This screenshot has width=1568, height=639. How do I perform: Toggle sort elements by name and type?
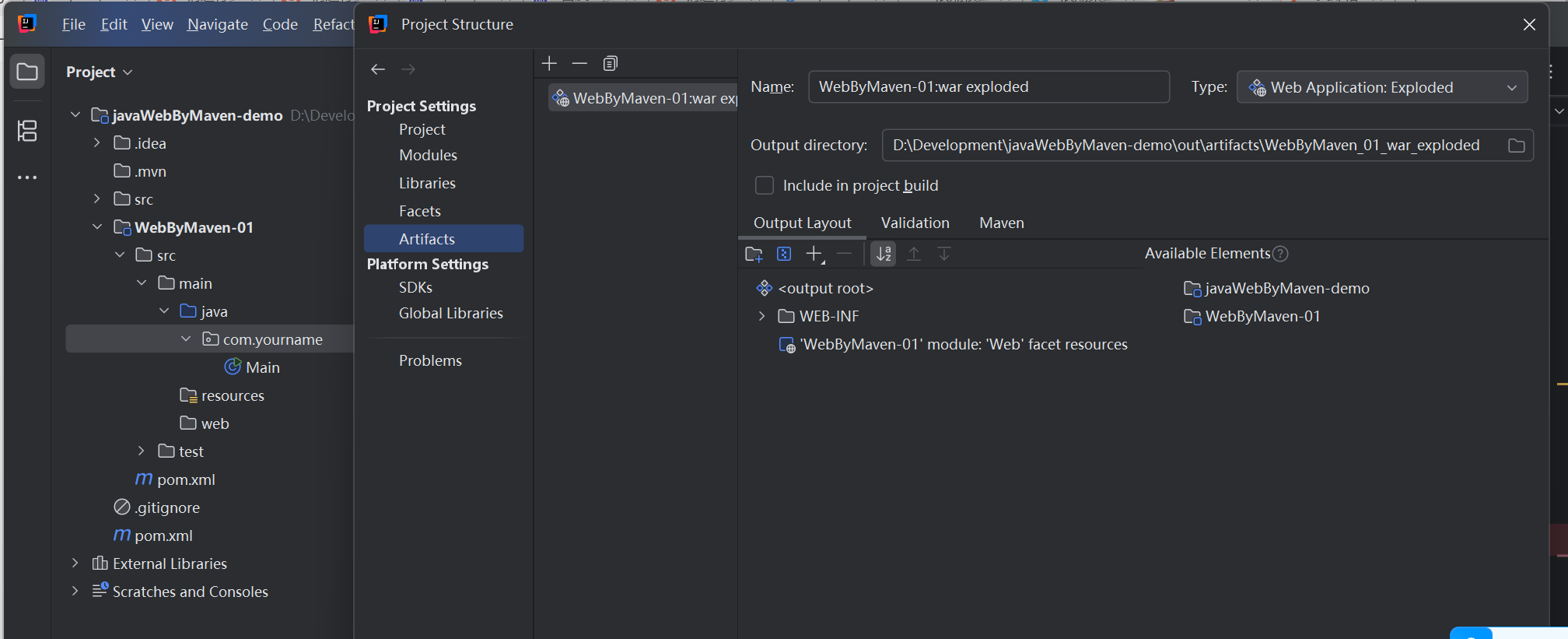[x=884, y=254]
